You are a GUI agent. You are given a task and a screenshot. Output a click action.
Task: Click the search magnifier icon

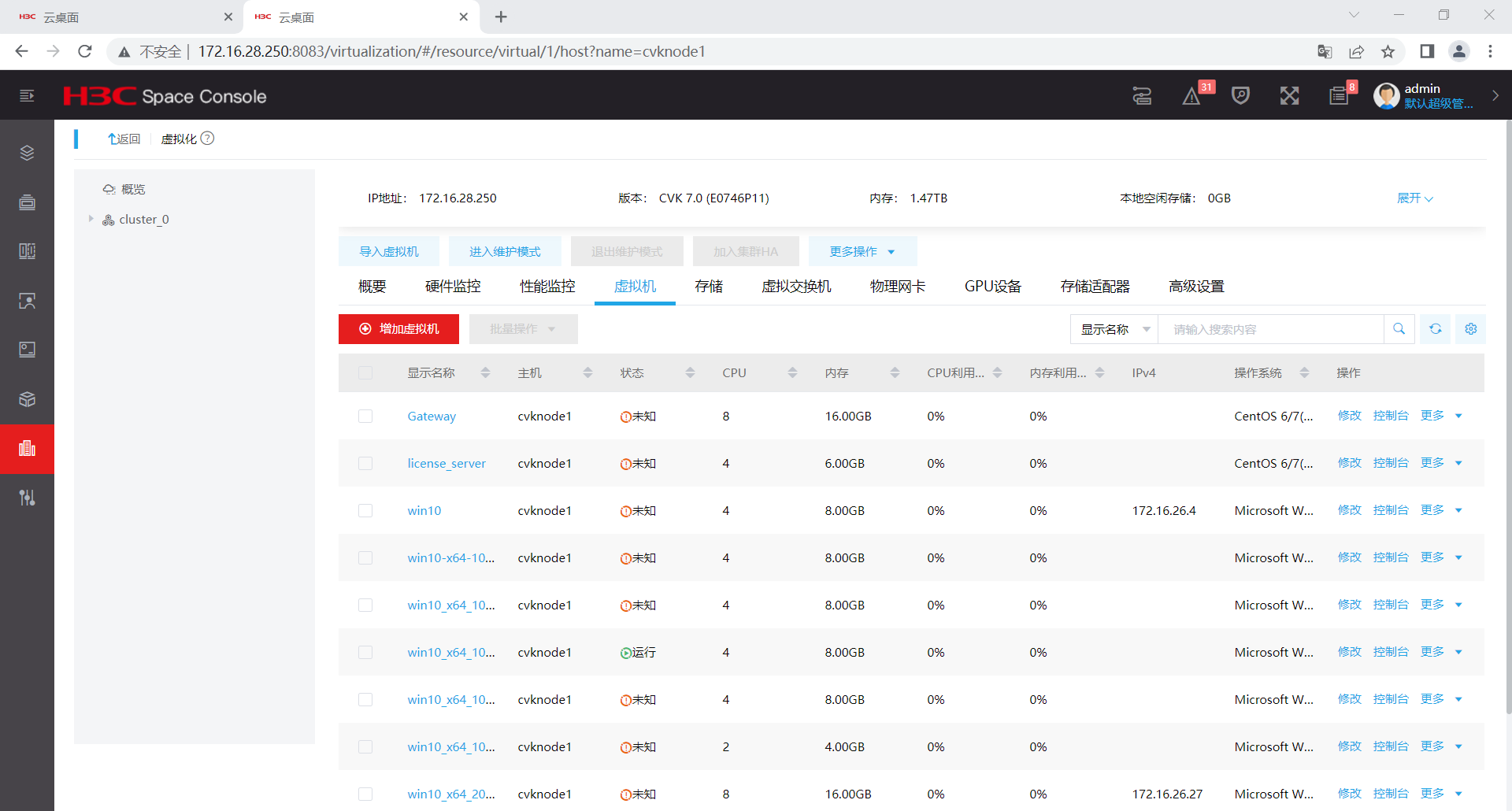click(1399, 329)
